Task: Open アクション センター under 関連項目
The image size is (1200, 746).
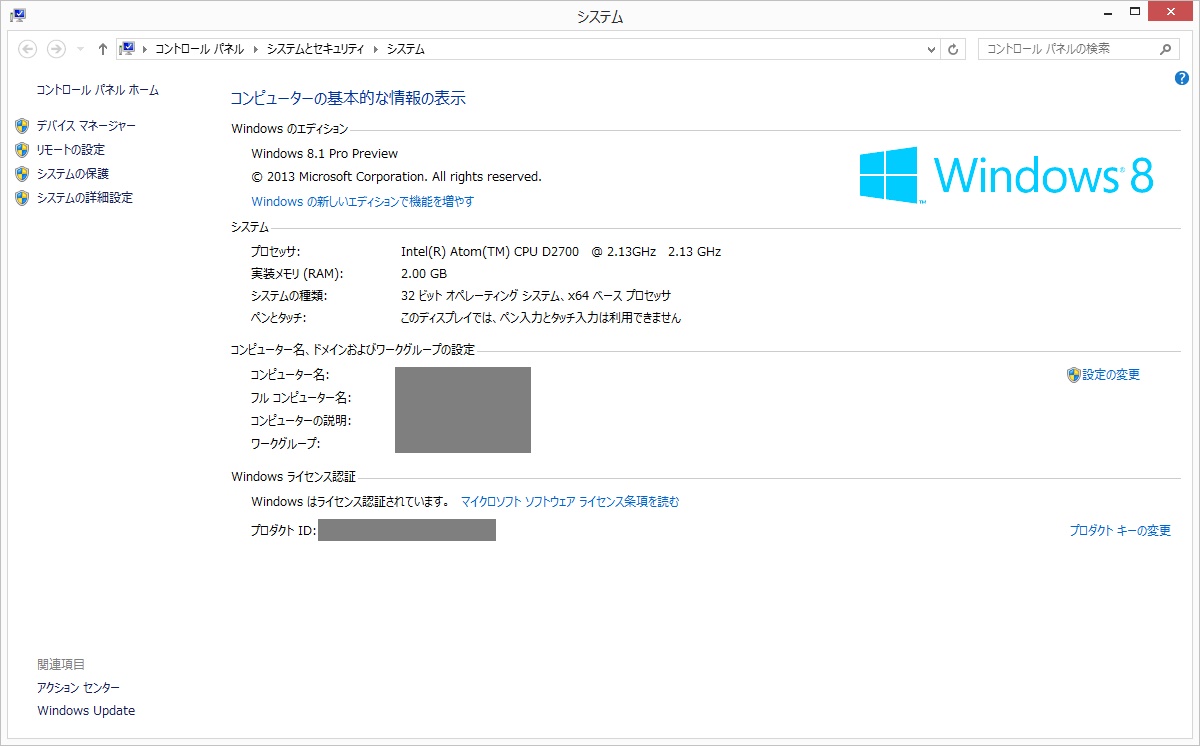Action: click(78, 688)
